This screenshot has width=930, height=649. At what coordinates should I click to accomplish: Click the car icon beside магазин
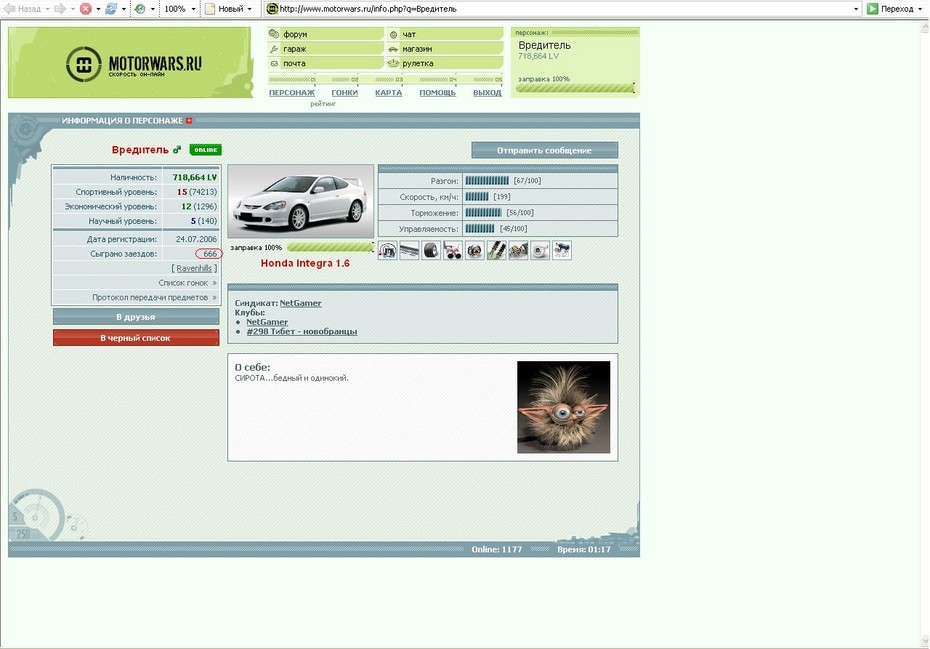pos(393,48)
